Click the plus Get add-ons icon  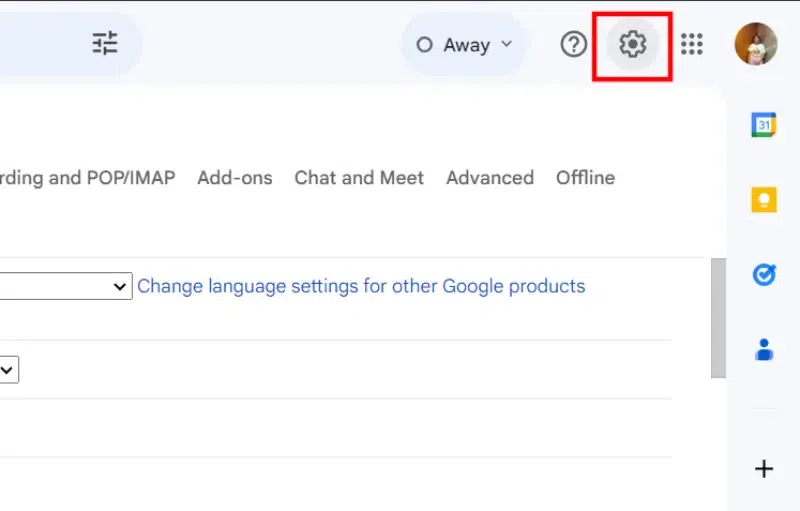[764, 468]
